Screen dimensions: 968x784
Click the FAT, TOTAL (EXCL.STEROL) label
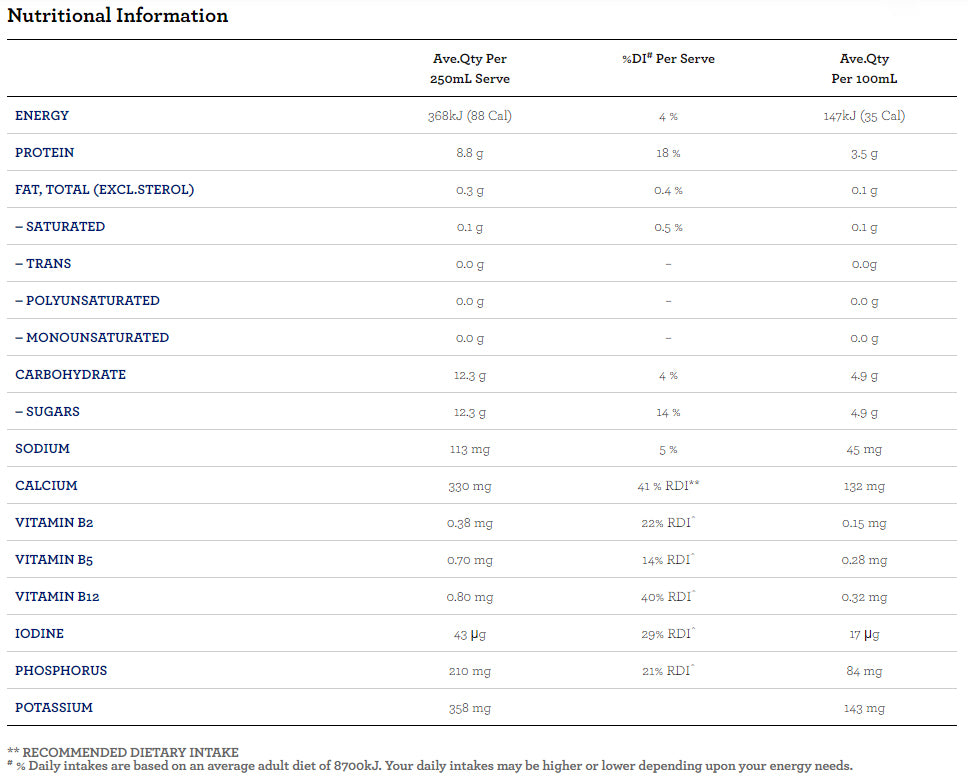(x=104, y=190)
